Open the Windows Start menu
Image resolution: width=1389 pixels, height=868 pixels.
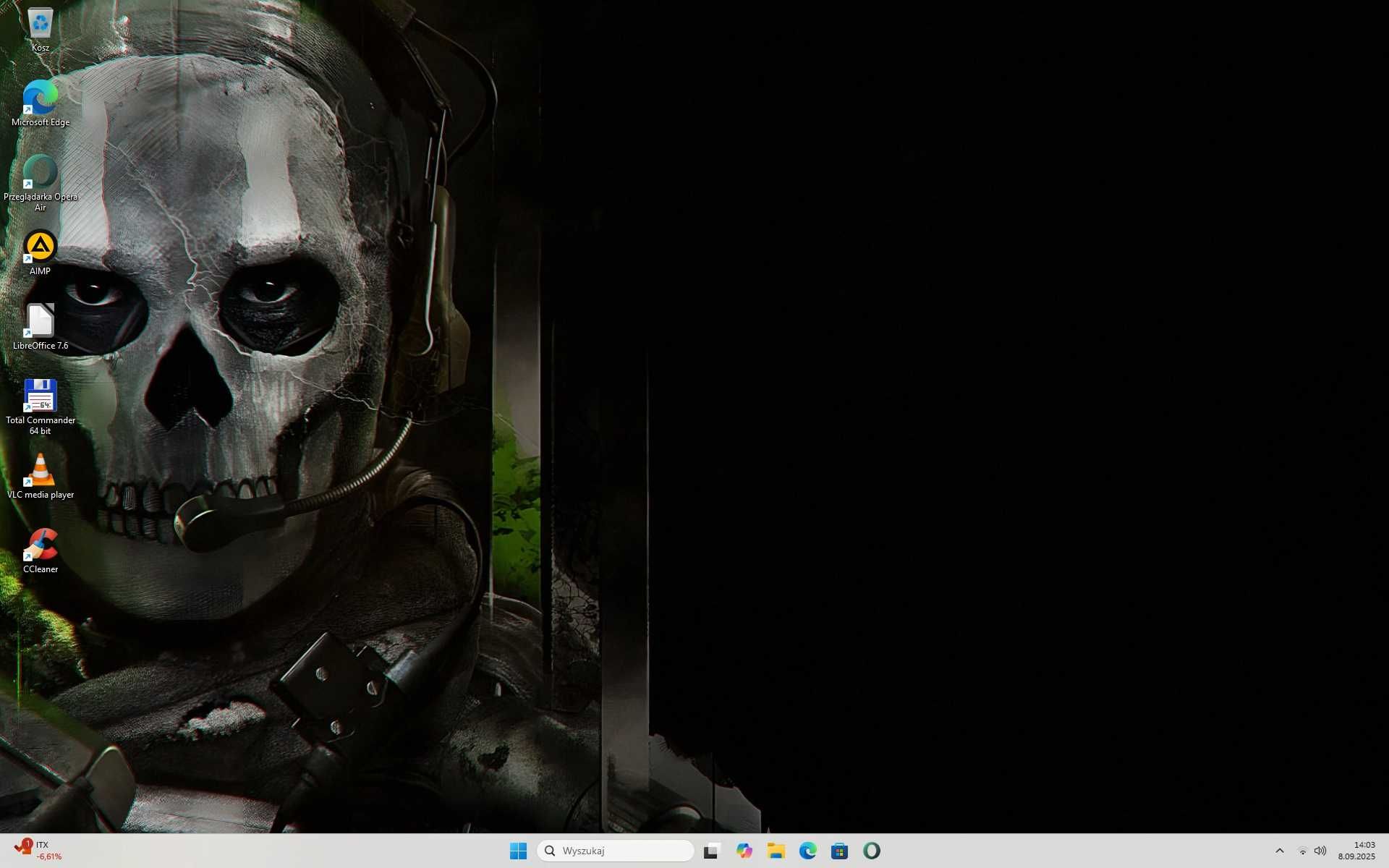pyautogui.click(x=518, y=851)
